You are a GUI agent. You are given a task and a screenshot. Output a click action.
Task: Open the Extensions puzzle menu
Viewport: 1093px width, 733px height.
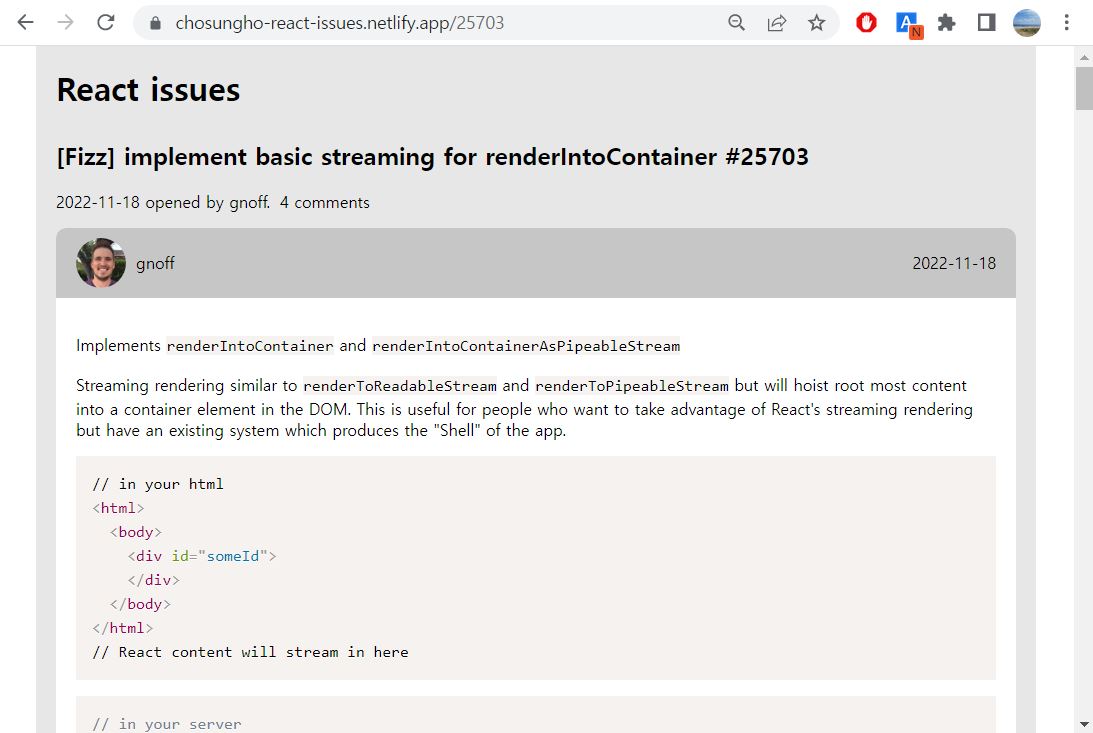946,23
